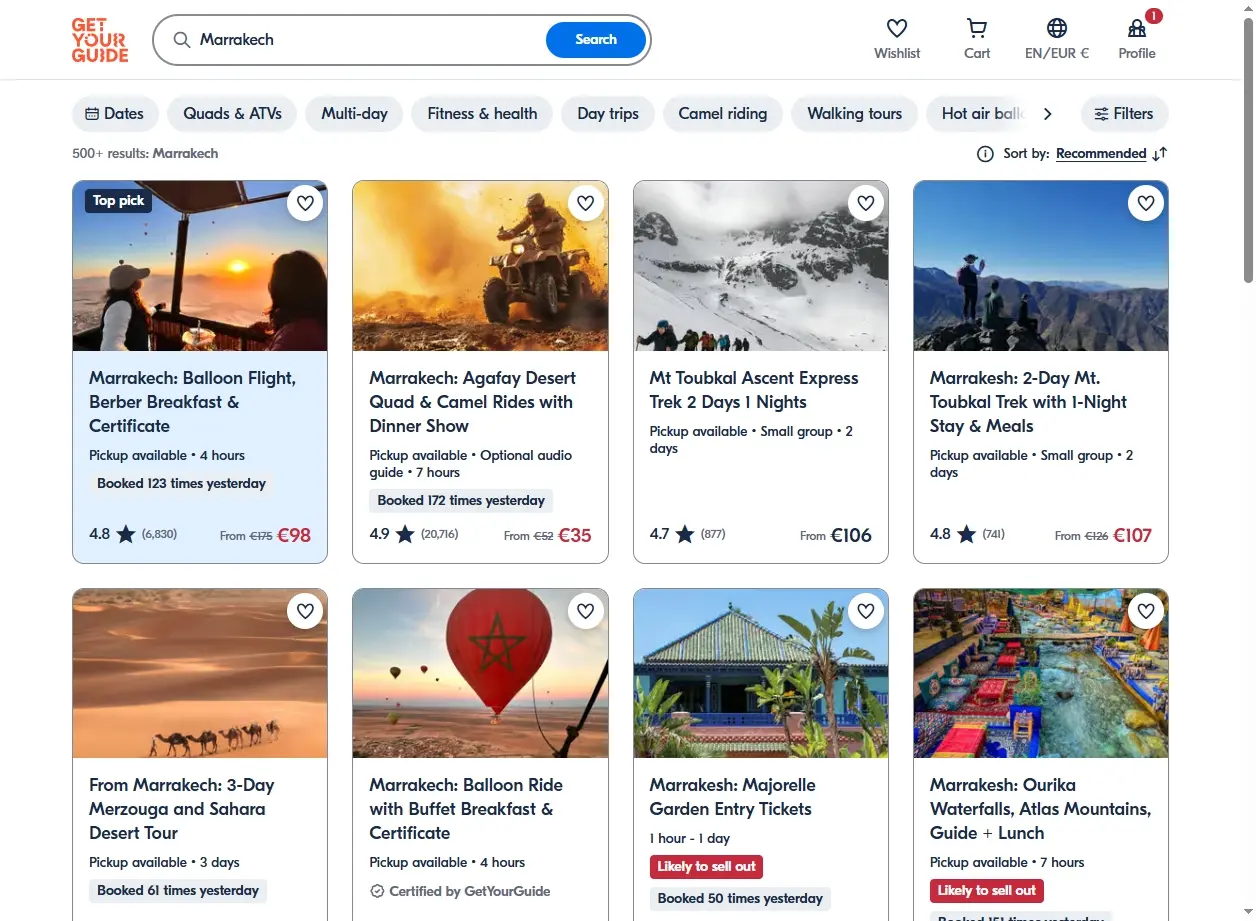Click 'Booked 172 times yesterday' badge

(461, 501)
